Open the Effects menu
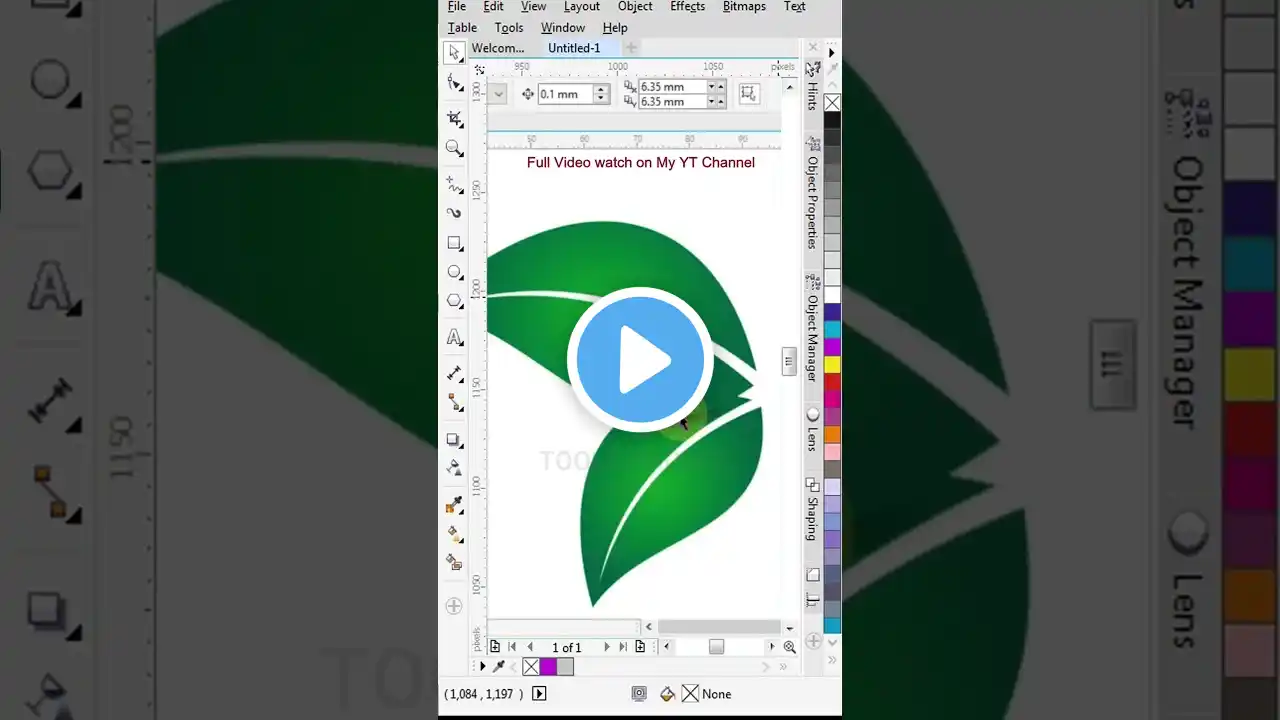 [688, 7]
